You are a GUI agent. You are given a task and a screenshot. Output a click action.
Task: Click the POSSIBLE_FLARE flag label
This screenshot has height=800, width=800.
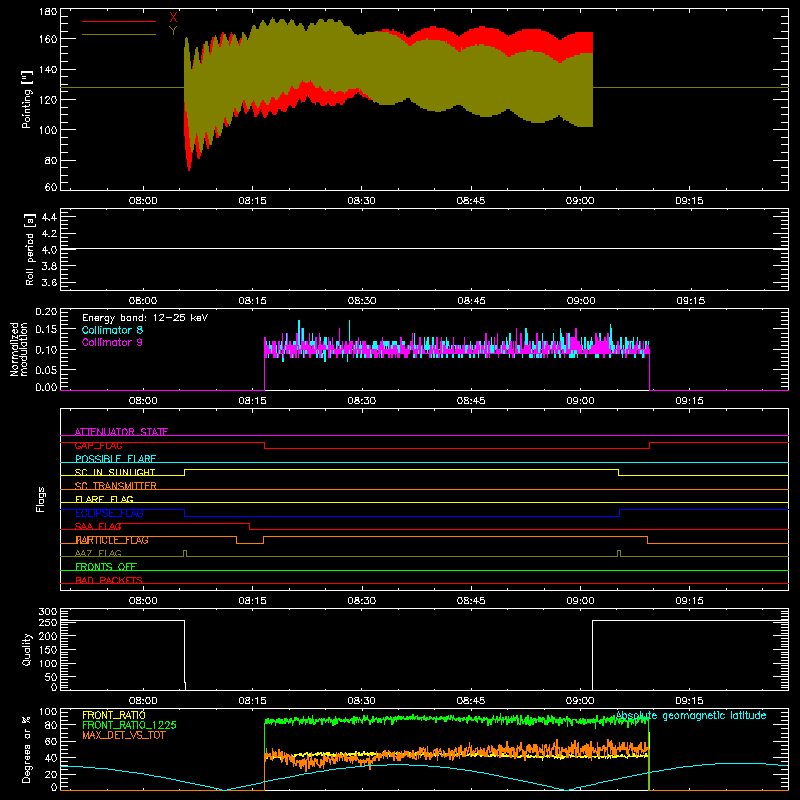pos(115,459)
